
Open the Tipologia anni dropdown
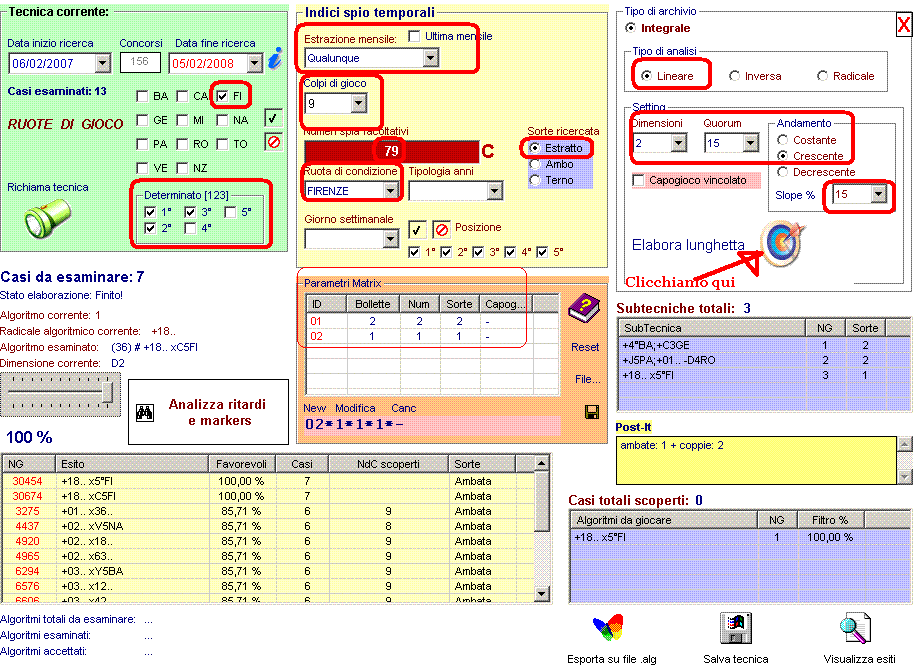494,191
